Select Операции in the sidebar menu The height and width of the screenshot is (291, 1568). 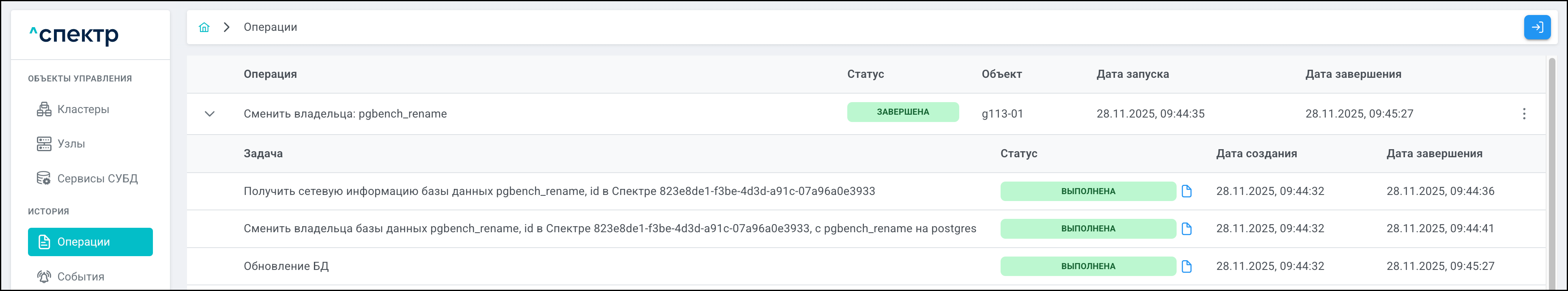(x=90, y=242)
